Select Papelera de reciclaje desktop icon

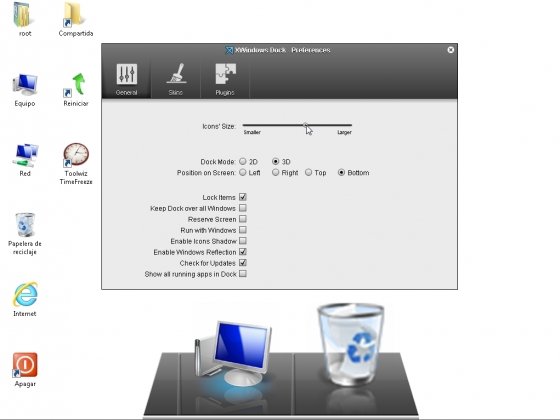[x=25, y=234]
